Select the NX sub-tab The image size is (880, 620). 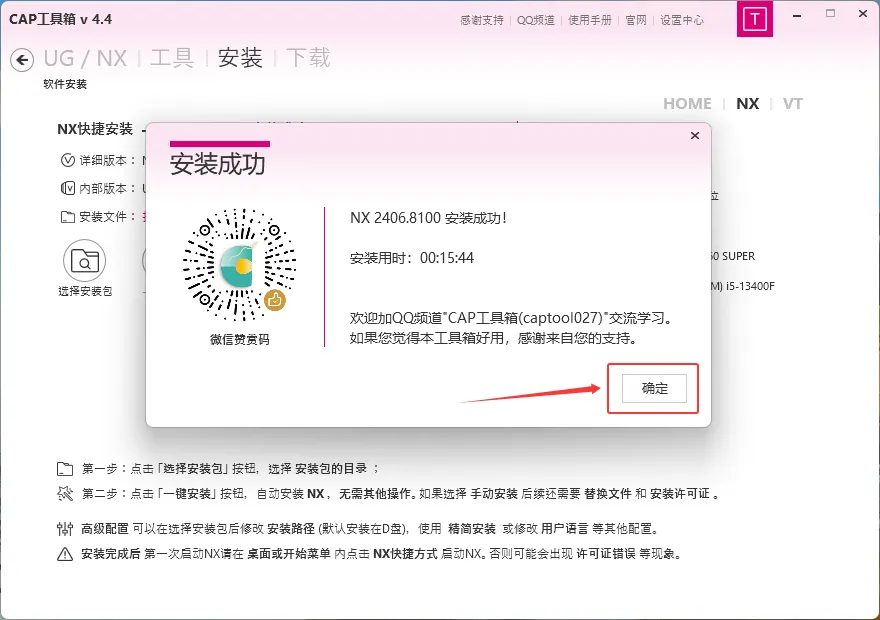(x=748, y=104)
